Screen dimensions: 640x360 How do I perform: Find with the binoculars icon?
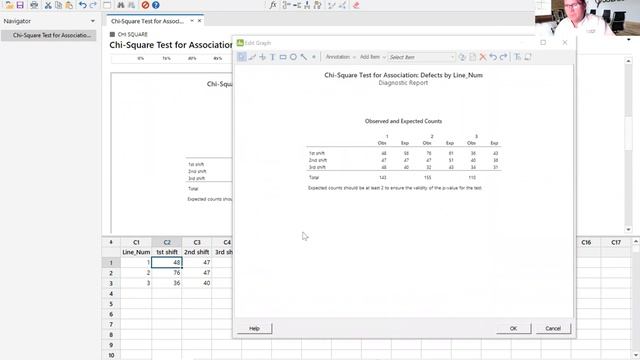(x=120, y=5)
